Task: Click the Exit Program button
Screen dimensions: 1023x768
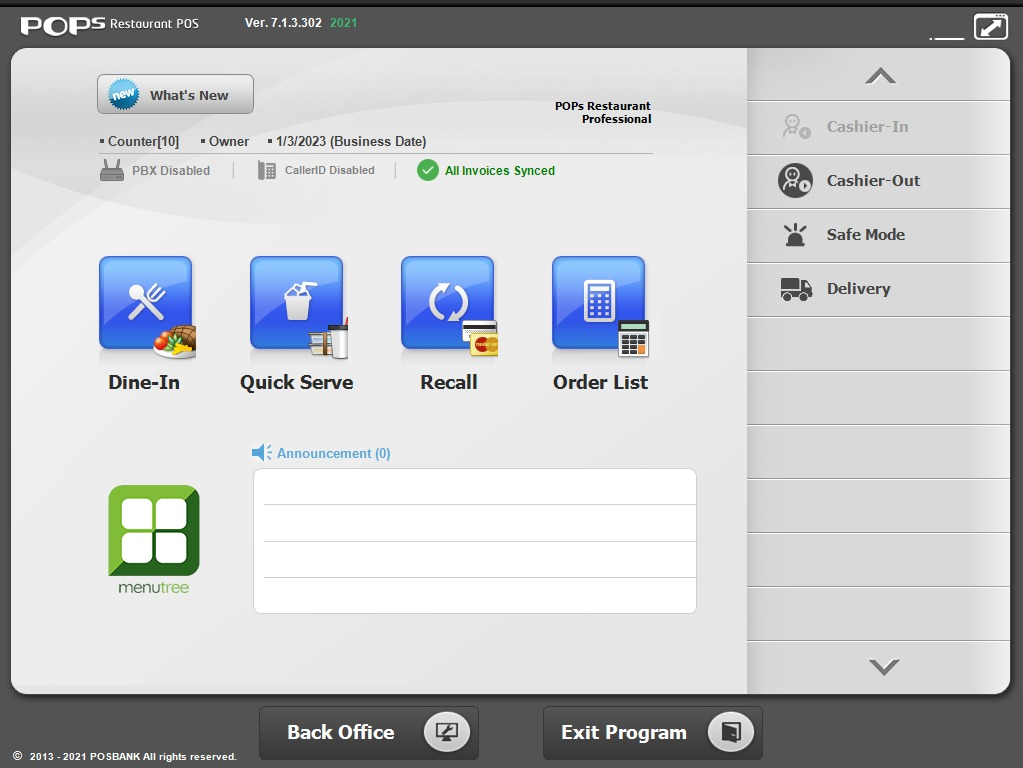Action: [x=652, y=733]
